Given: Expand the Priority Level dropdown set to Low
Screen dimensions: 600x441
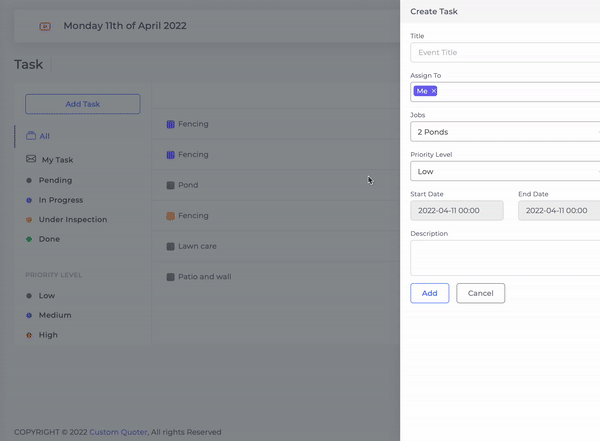Looking at the screenshot, I should tap(505, 171).
